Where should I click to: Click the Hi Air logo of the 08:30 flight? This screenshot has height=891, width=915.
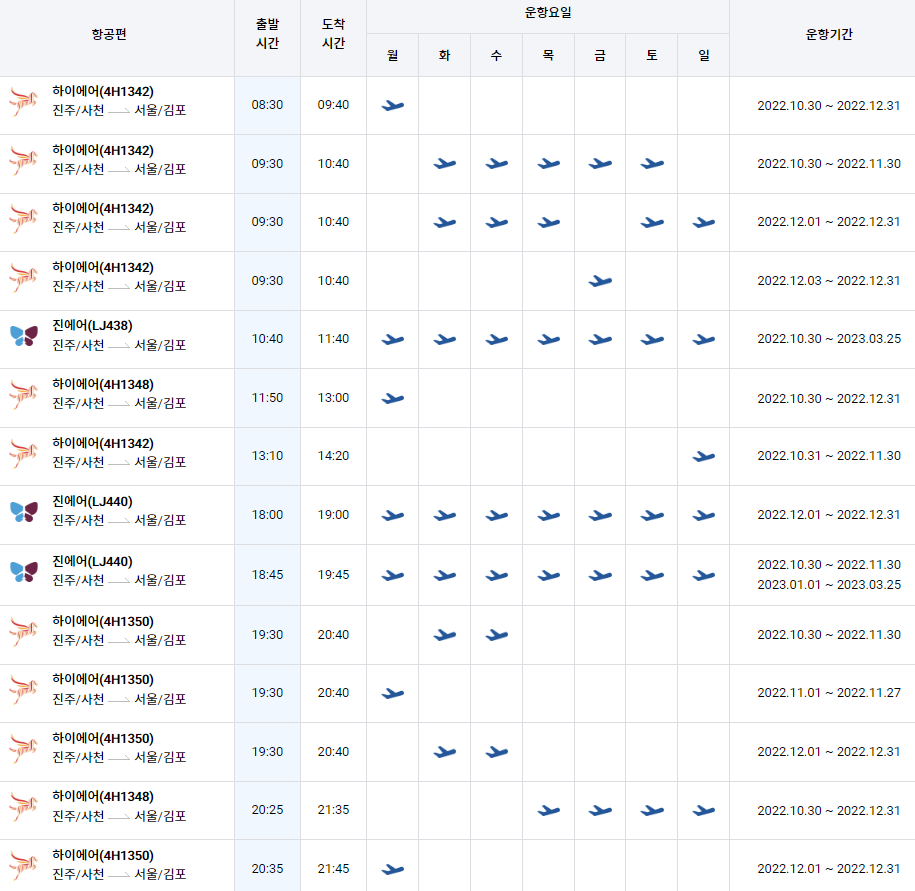(23, 102)
